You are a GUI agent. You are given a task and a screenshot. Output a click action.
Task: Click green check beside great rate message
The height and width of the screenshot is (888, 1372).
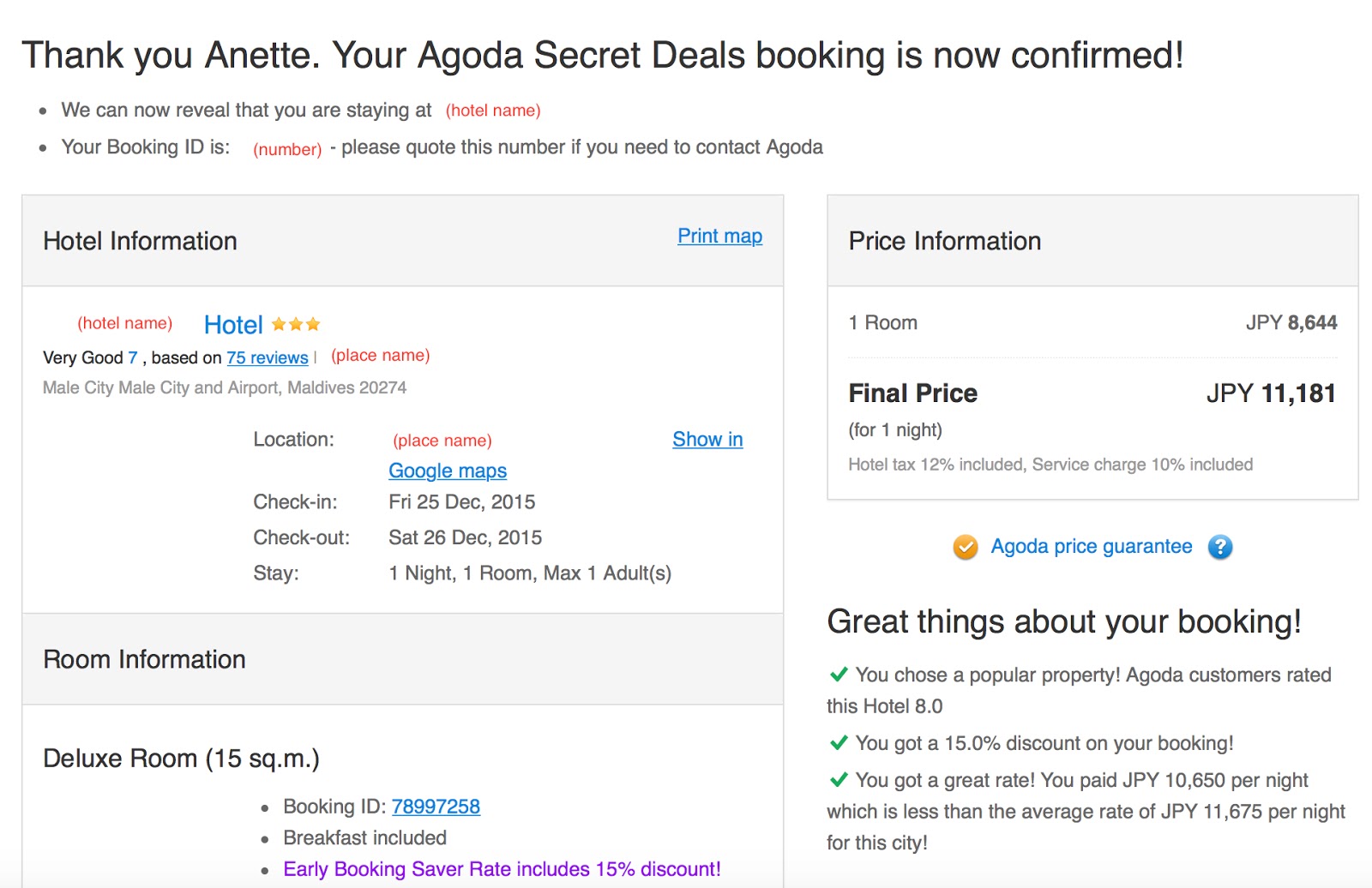[839, 780]
